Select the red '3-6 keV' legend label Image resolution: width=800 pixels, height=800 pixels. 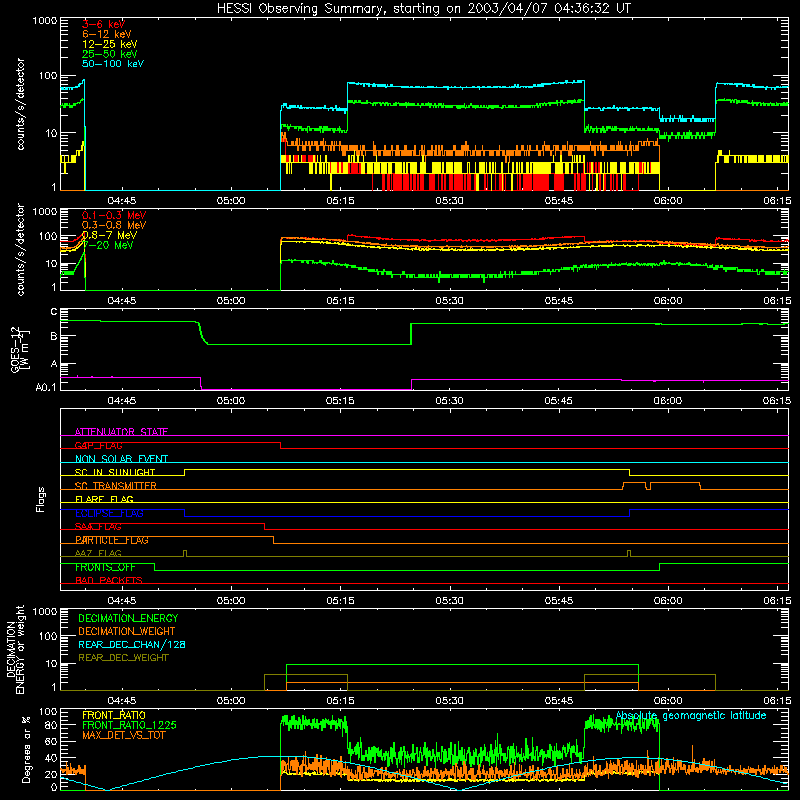(104, 24)
